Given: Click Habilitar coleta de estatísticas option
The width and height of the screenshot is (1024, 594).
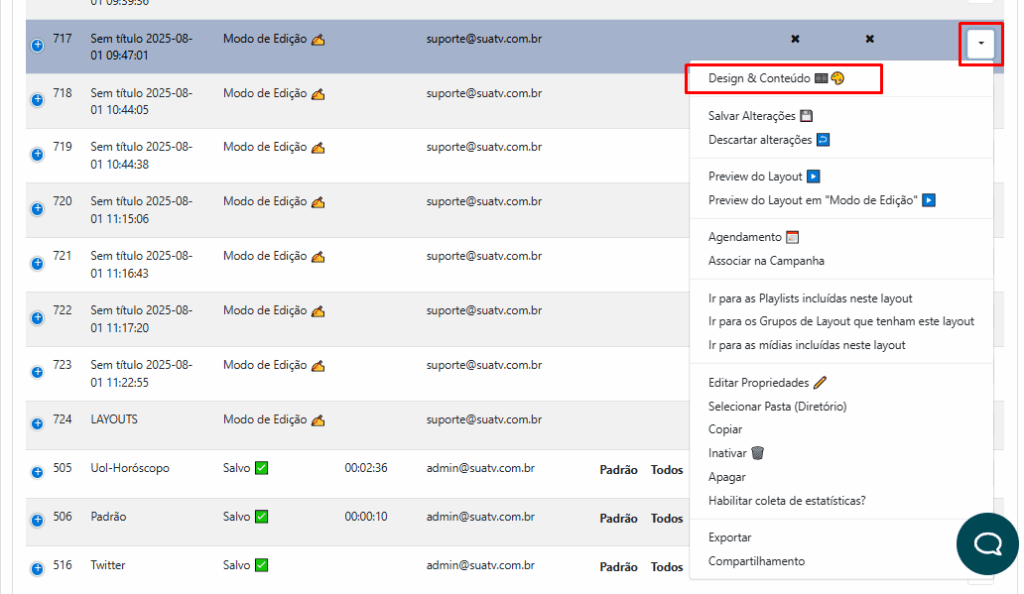Looking at the screenshot, I should pos(786,501).
